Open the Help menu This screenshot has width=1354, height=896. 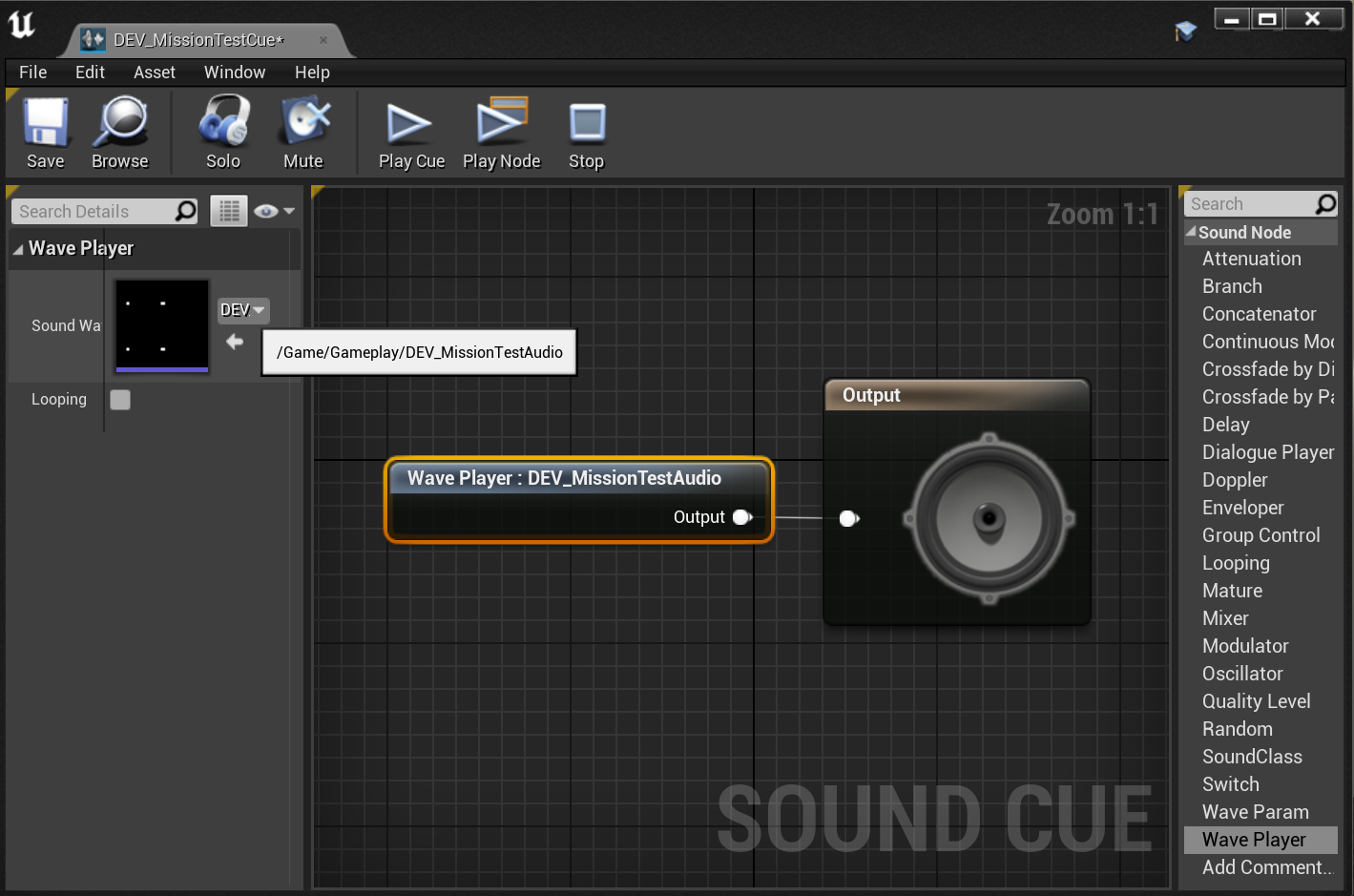tap(312, 72)
